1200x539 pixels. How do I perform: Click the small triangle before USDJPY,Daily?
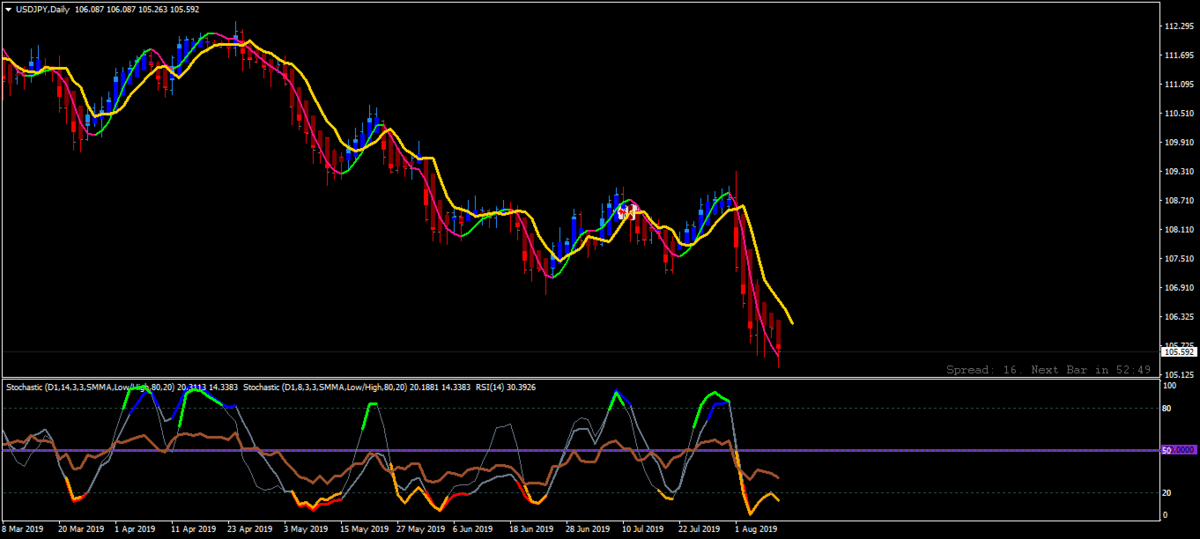pos(8,8)
